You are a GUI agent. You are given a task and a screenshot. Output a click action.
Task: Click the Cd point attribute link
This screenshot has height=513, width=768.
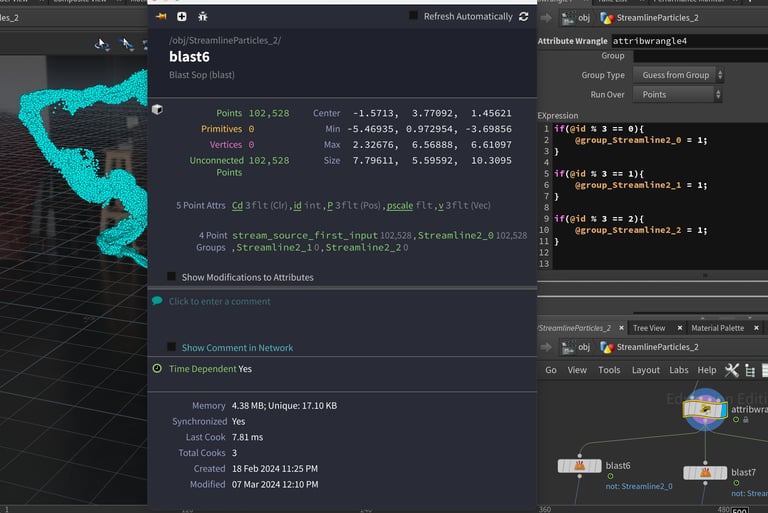(x=237, y=205)
